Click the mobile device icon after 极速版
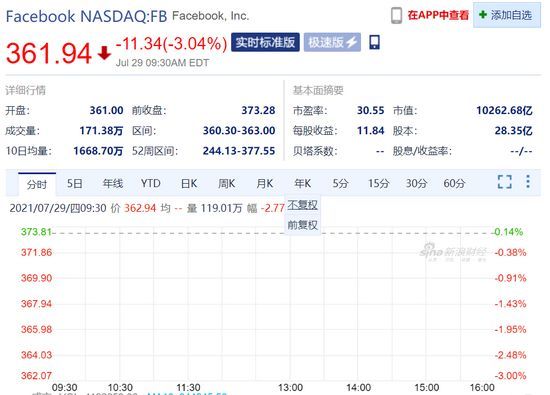The height and width of the screenshot is (395, 550). [x=374, y=42]
